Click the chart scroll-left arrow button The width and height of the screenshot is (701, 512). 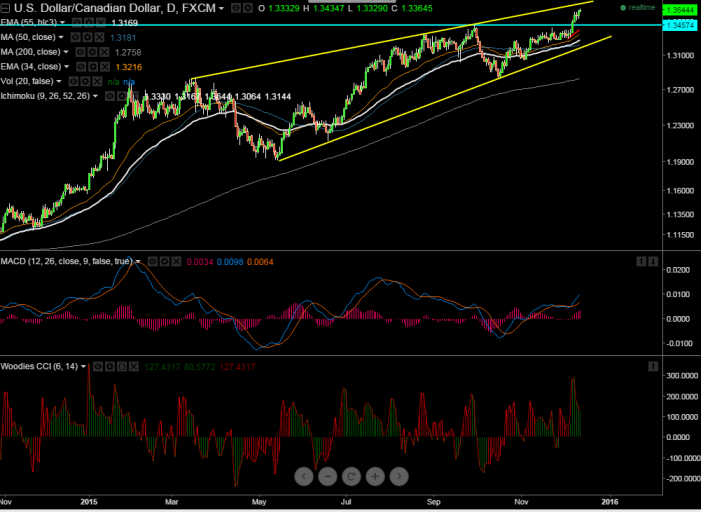304,477
